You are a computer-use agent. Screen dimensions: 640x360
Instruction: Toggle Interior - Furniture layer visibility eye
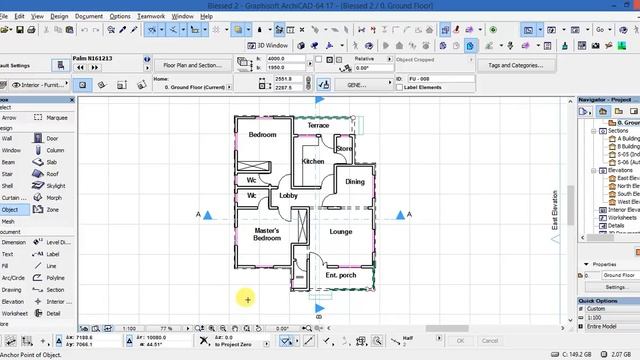16,85
